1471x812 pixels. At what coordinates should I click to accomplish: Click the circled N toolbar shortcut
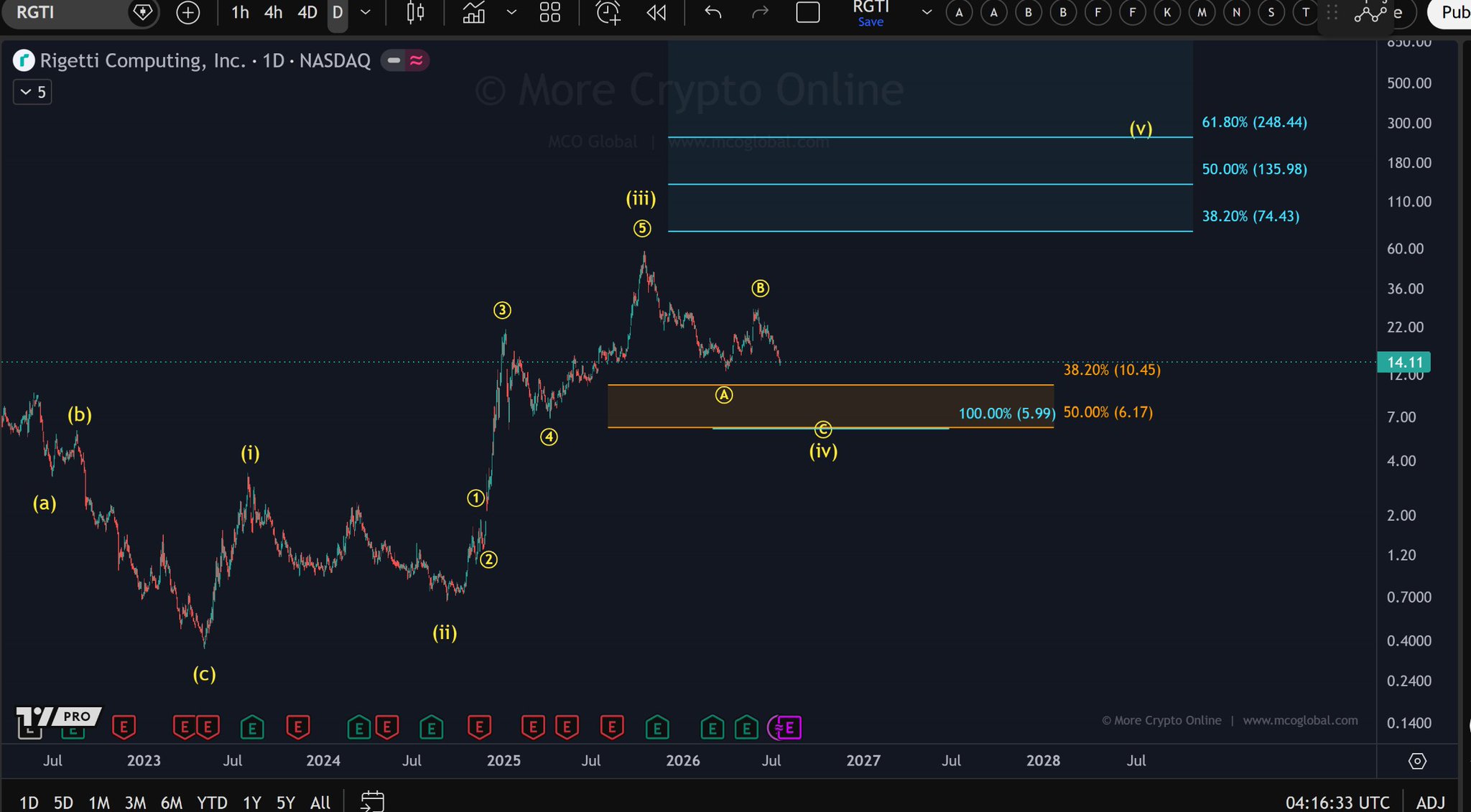1236,12
